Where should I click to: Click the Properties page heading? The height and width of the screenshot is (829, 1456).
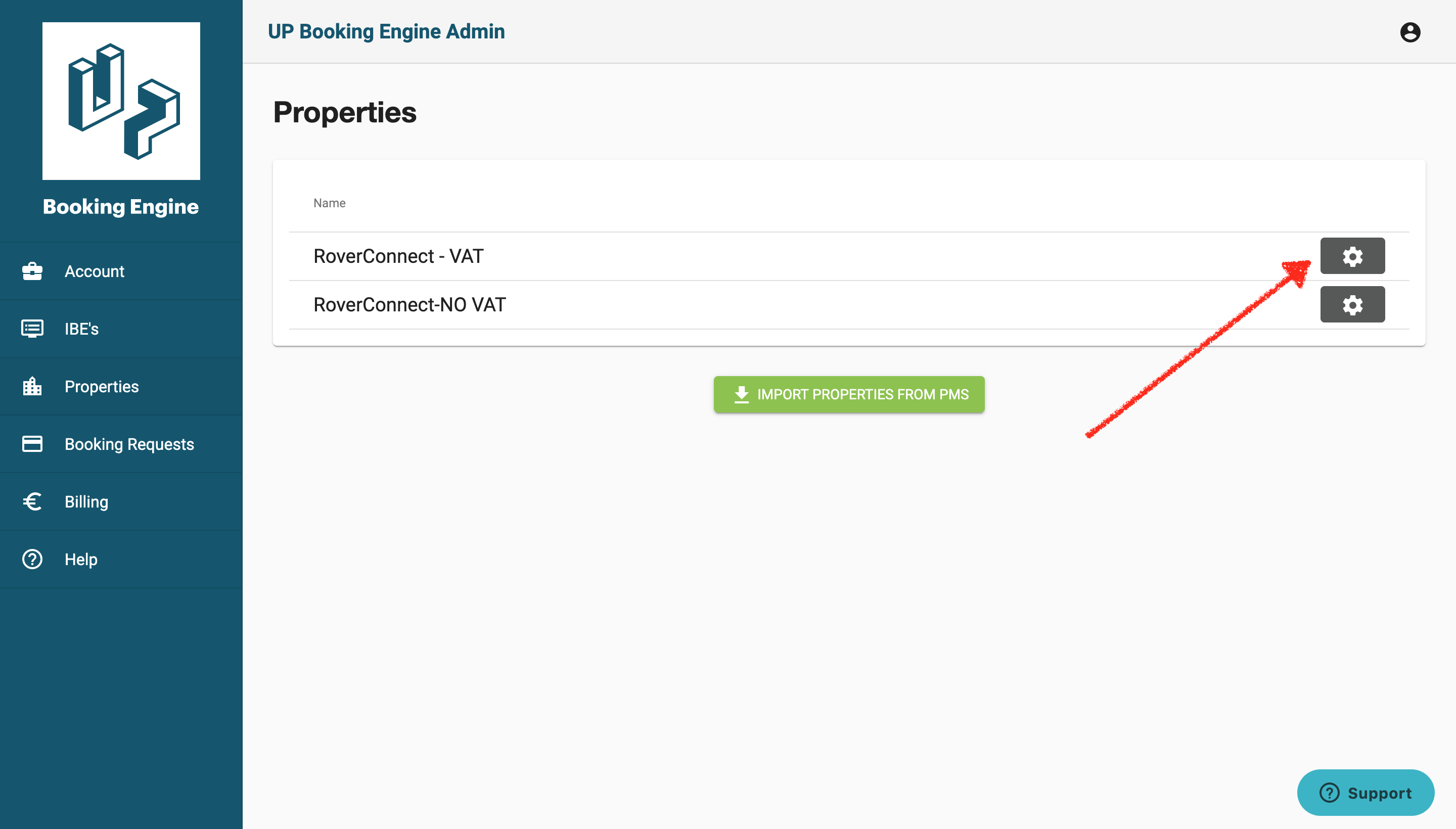click(345, 113)
